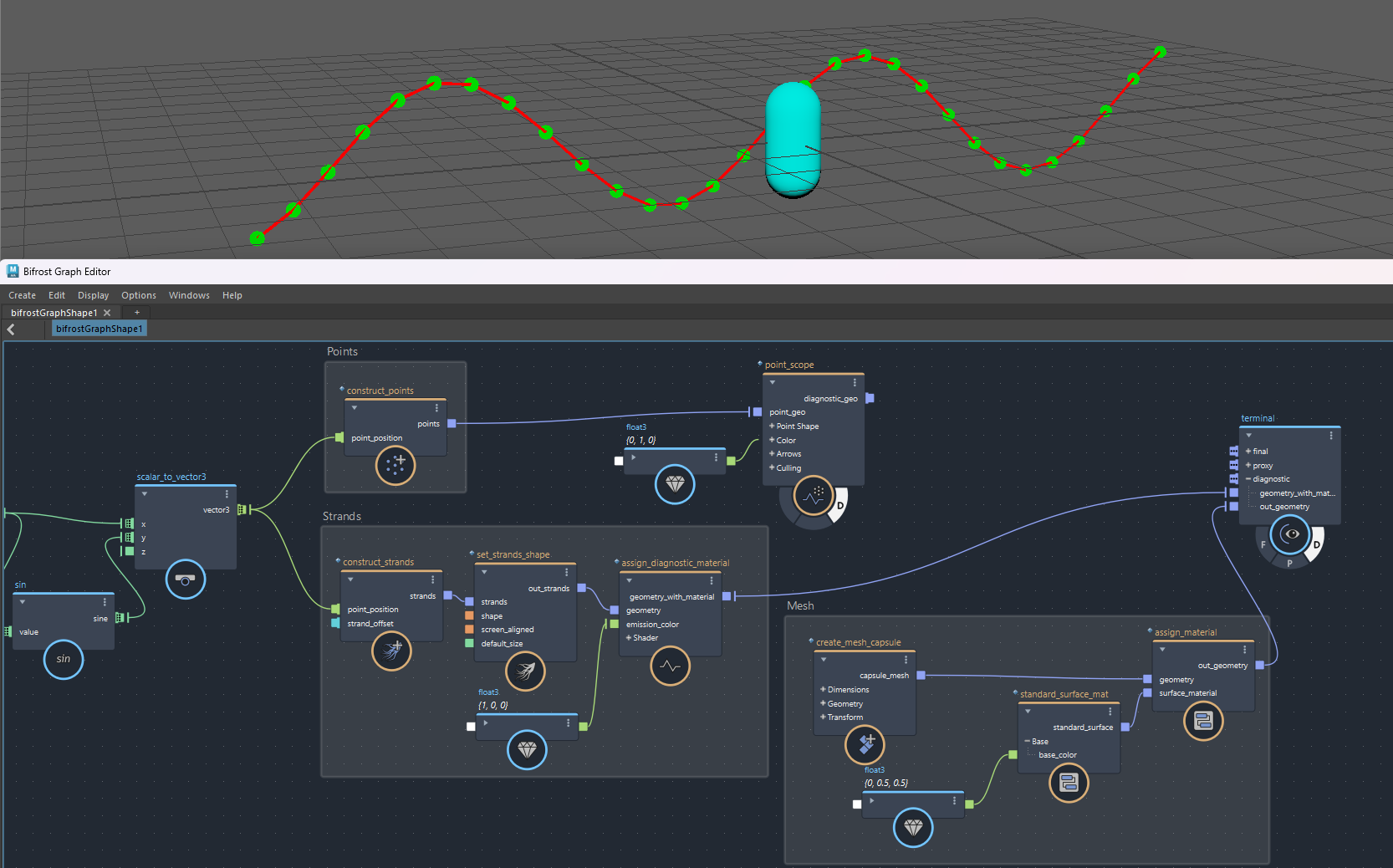Screen dimensions: 1393x868
Task: Click the construct_points node icon
Action: tap(395, 465)
